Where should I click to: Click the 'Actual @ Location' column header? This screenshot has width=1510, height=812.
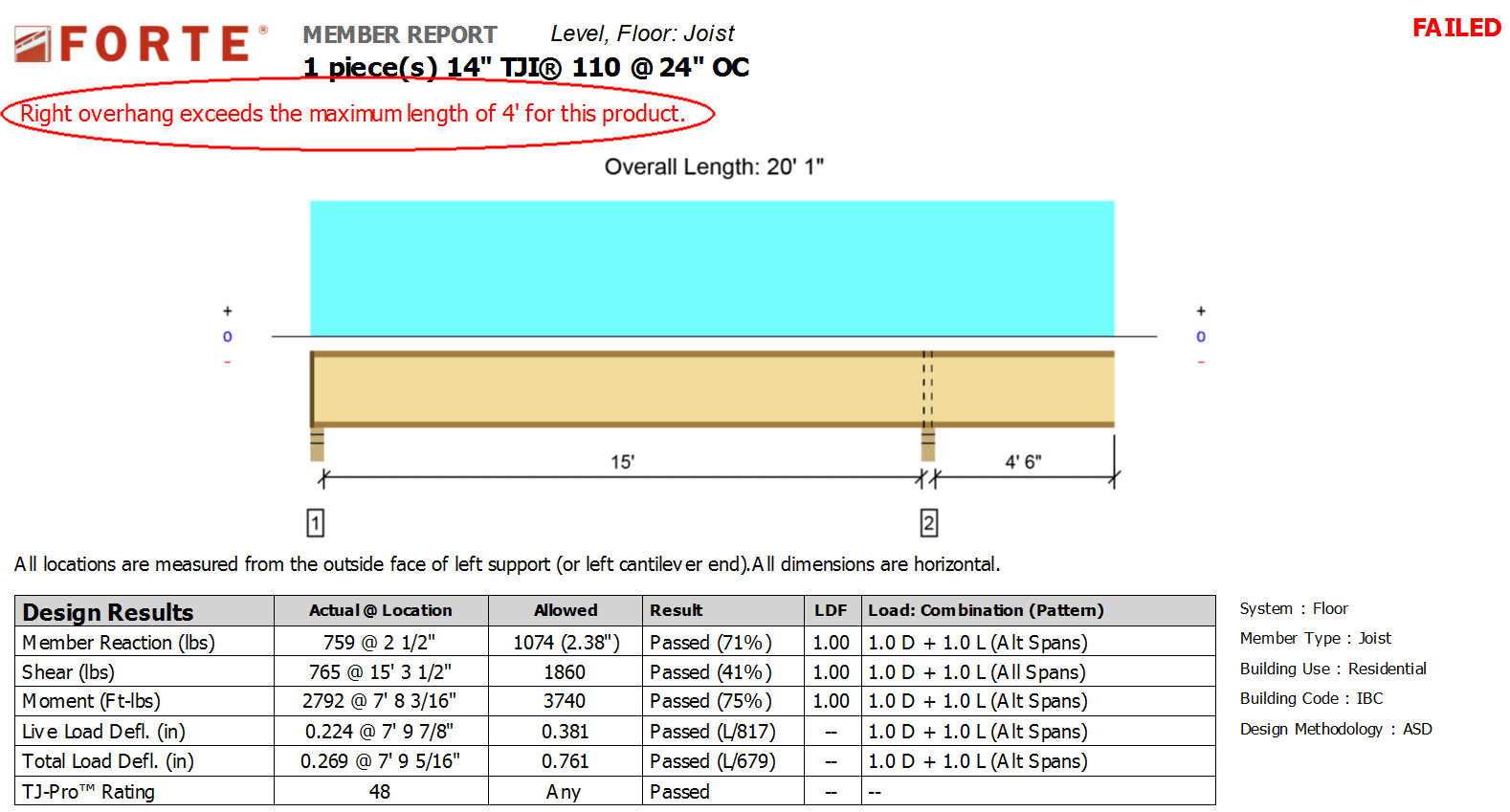point(380,610)
